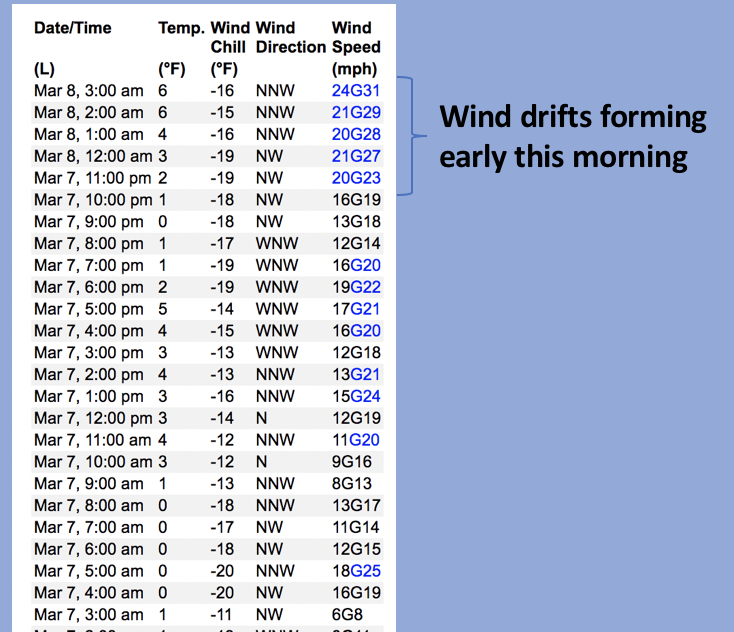734x632 pixels.
Task: Click the Wind Chill column header
Action: tap(229, 38)
